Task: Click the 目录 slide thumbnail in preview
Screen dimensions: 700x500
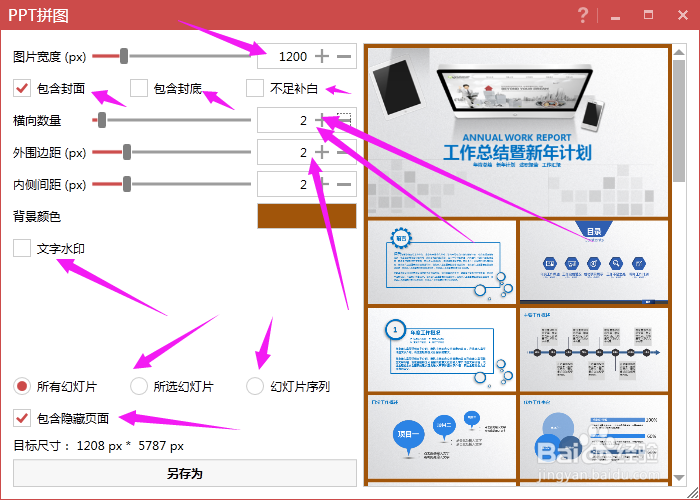Action: [594, 262]
